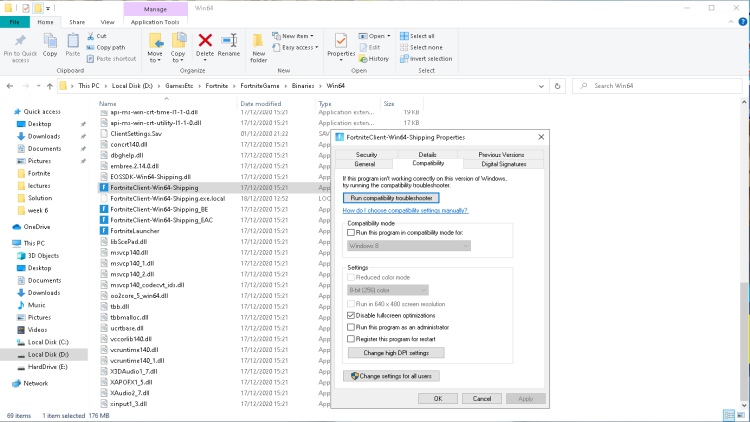Select FortniteClient-Win64-Shipping_BE file
This screenshot has width=750, height=422.
click(159, 209)
